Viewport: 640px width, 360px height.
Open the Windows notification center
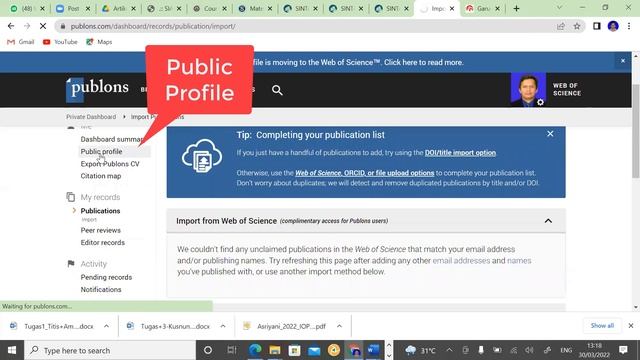[x=623, y=350]
